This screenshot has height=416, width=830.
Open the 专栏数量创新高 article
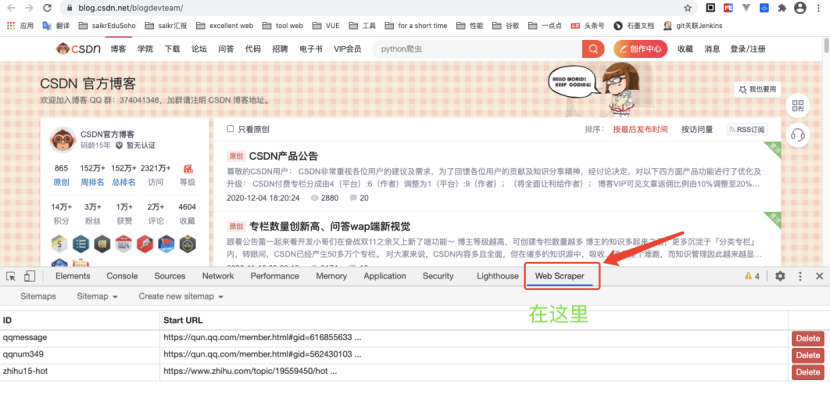[330, 227]
